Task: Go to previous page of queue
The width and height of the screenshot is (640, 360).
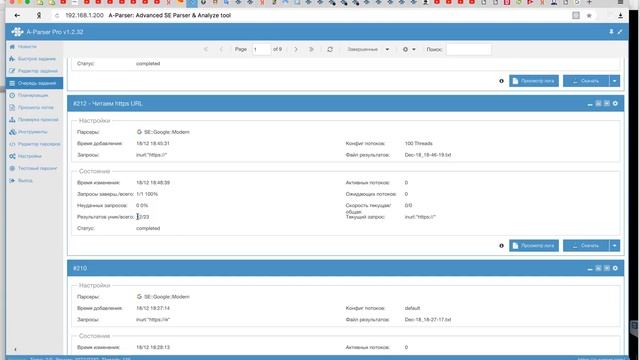Action: [x=221, y=49]
